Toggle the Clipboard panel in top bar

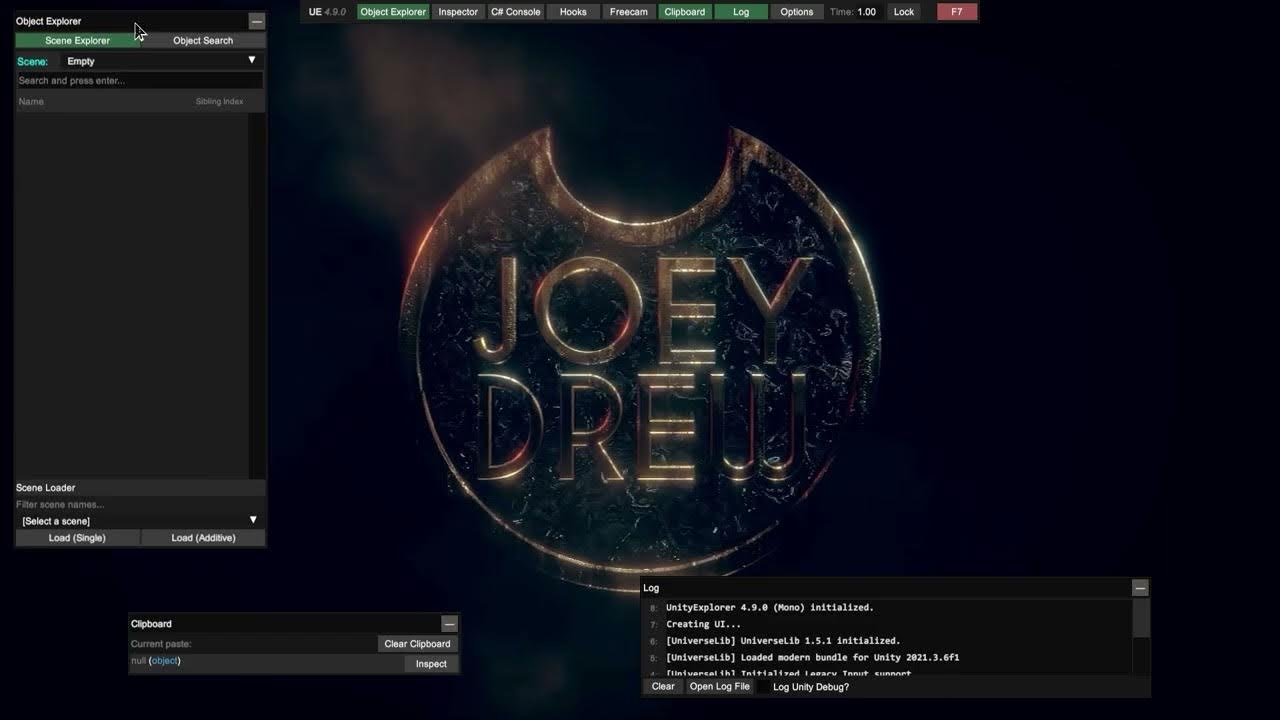pos(685,12)
